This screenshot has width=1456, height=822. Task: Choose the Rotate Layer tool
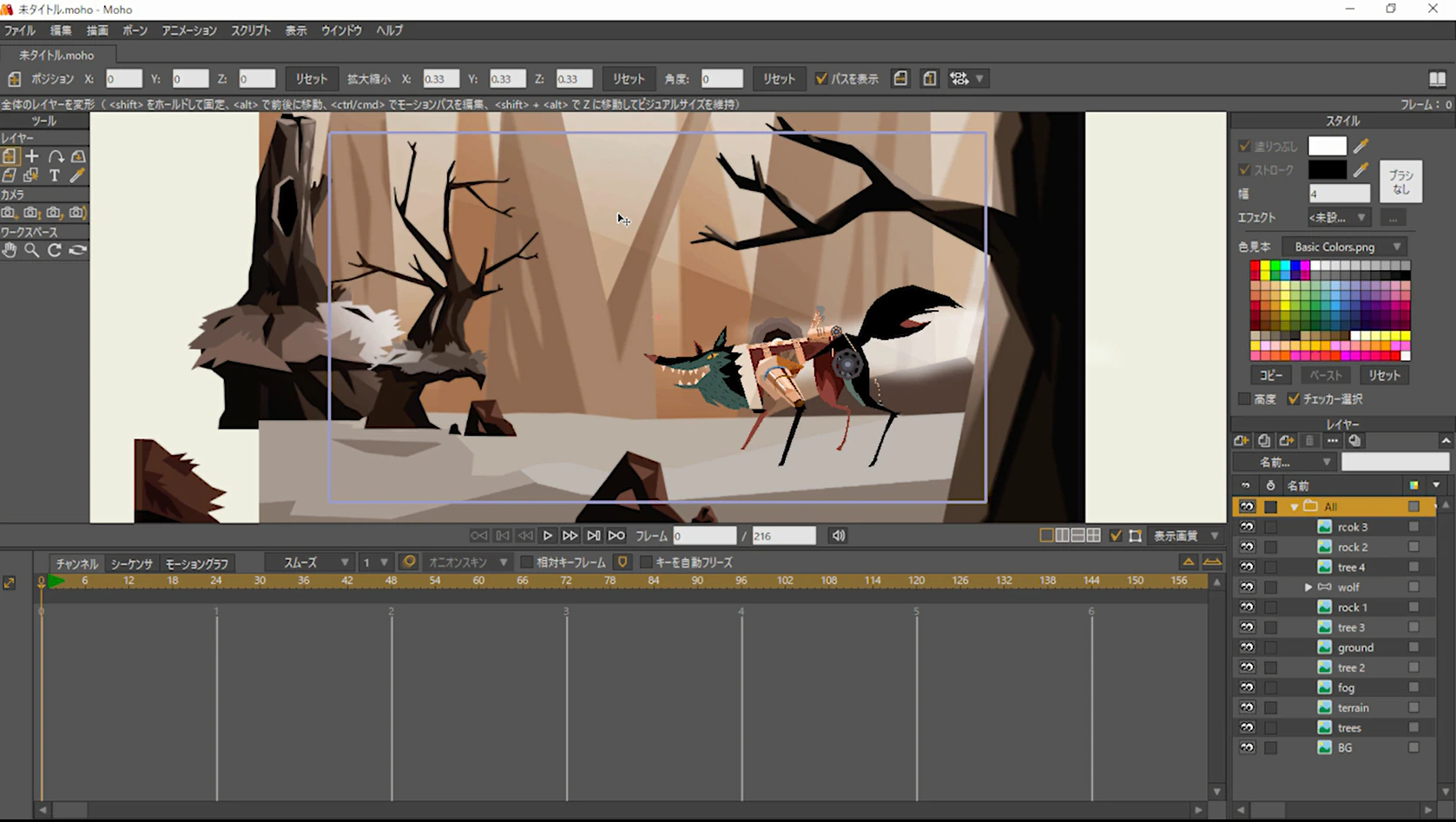coord(56,157)
